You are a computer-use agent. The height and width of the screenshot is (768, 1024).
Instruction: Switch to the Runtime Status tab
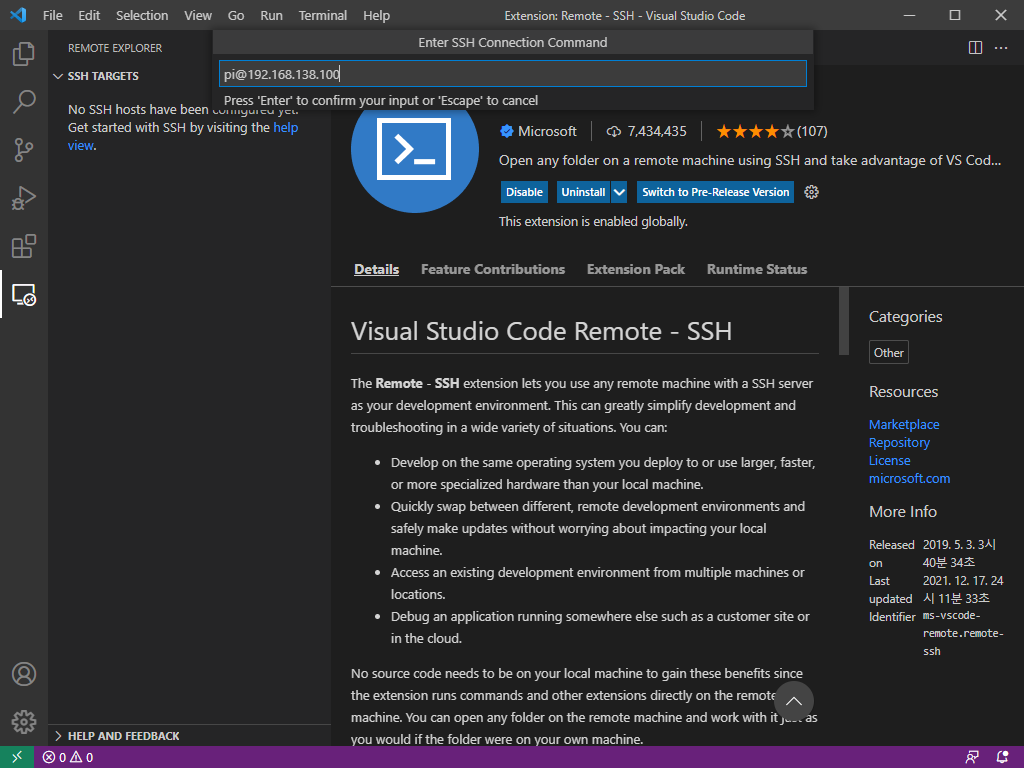point(757,269)
